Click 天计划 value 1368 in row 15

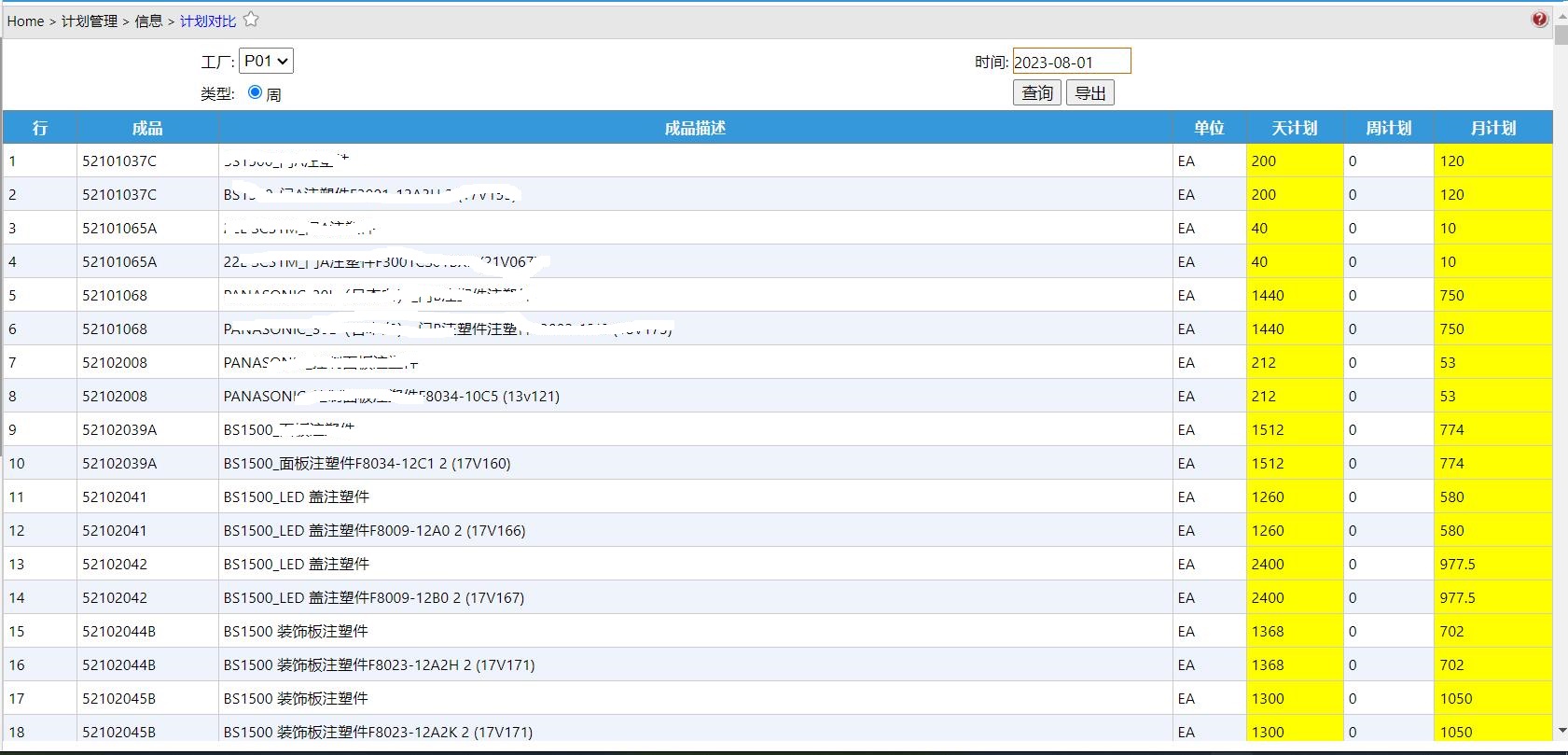coord(1268,631)
